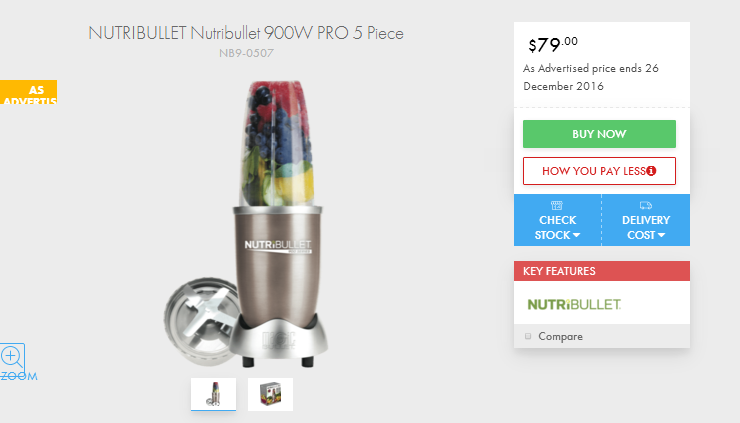This screenshot has height=423, width=740.
Task: Click the Compare label text
Action: click(x=560, y=337)
